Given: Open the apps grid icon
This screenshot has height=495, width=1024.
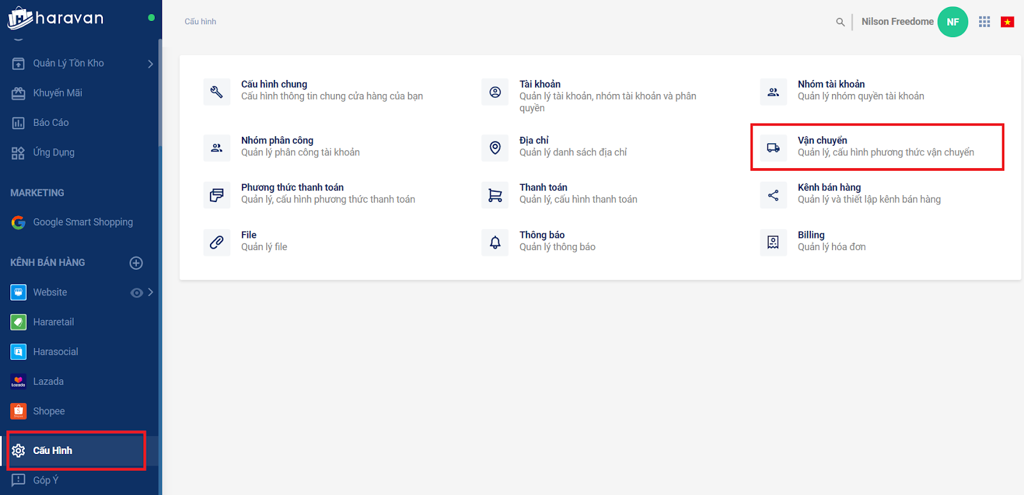Looking at the screenshot, I should [984, 22].
